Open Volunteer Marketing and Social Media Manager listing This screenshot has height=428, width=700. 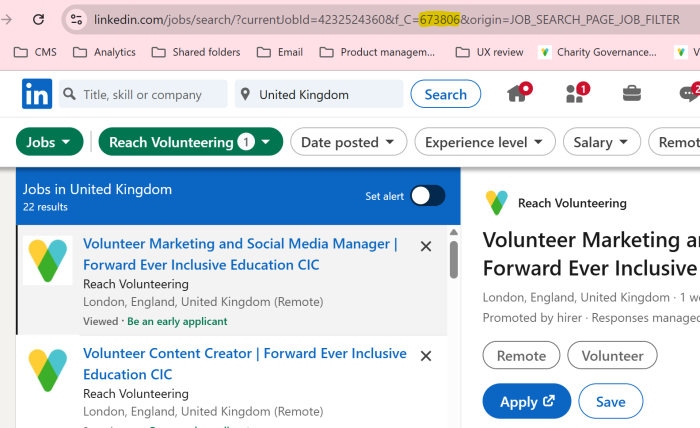click(240, 254)
